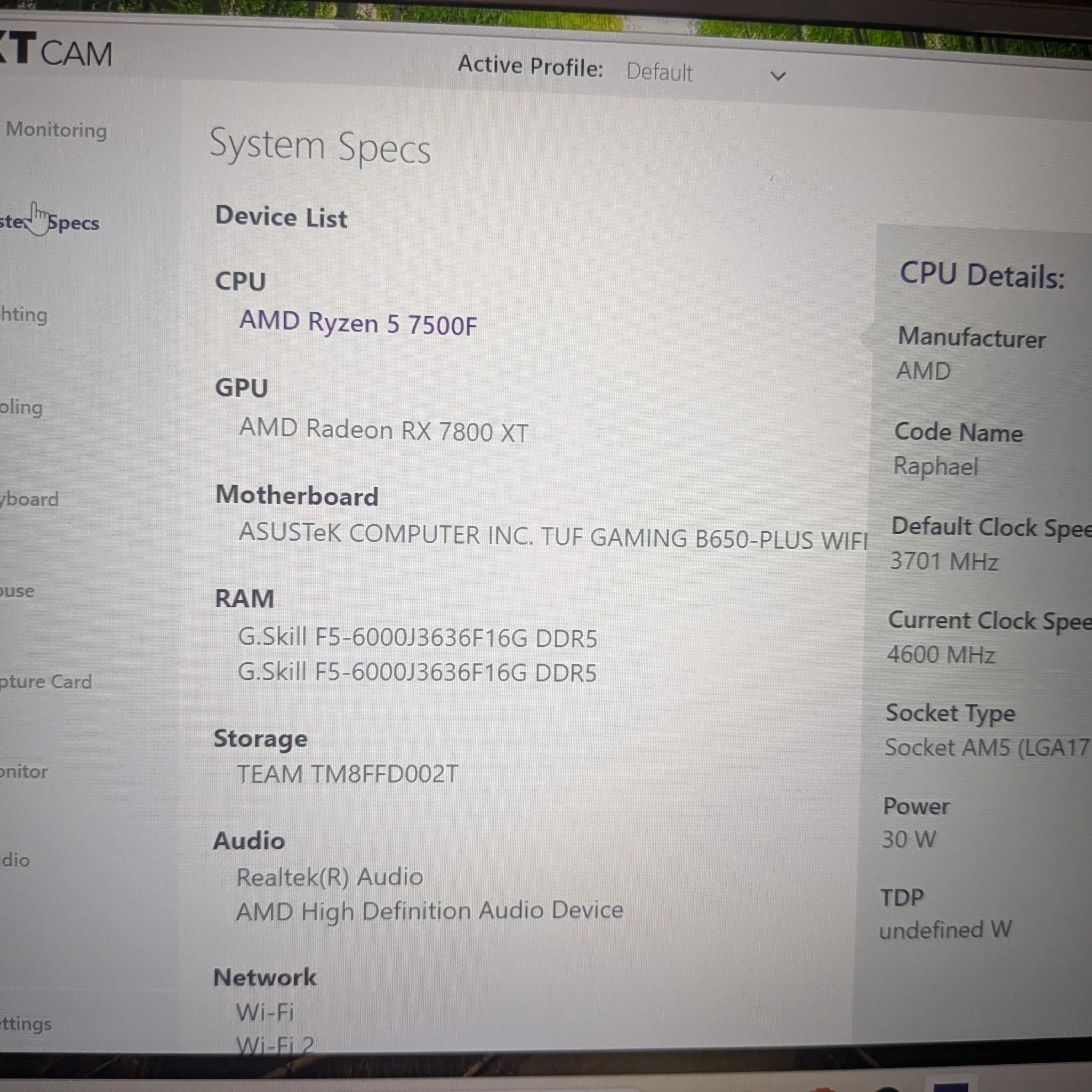Open the Settings sidebar item
This screenshot has width=1092, height=1092.
[x=26, y=1024]
